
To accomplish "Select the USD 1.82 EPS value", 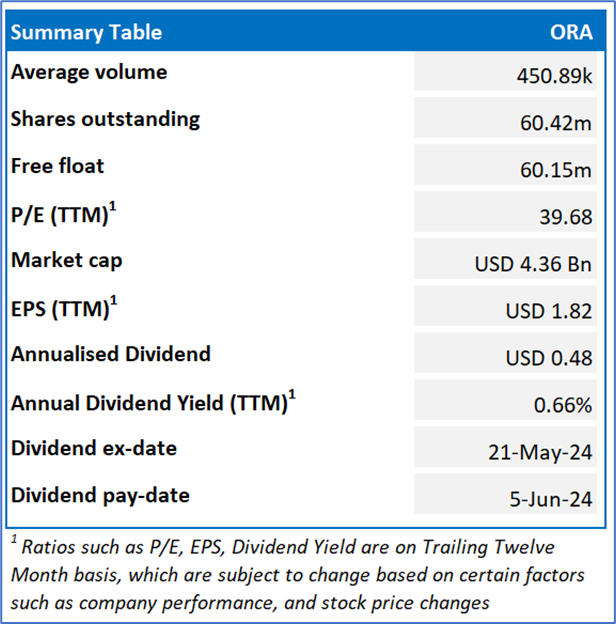I will (x=549, y=312).
